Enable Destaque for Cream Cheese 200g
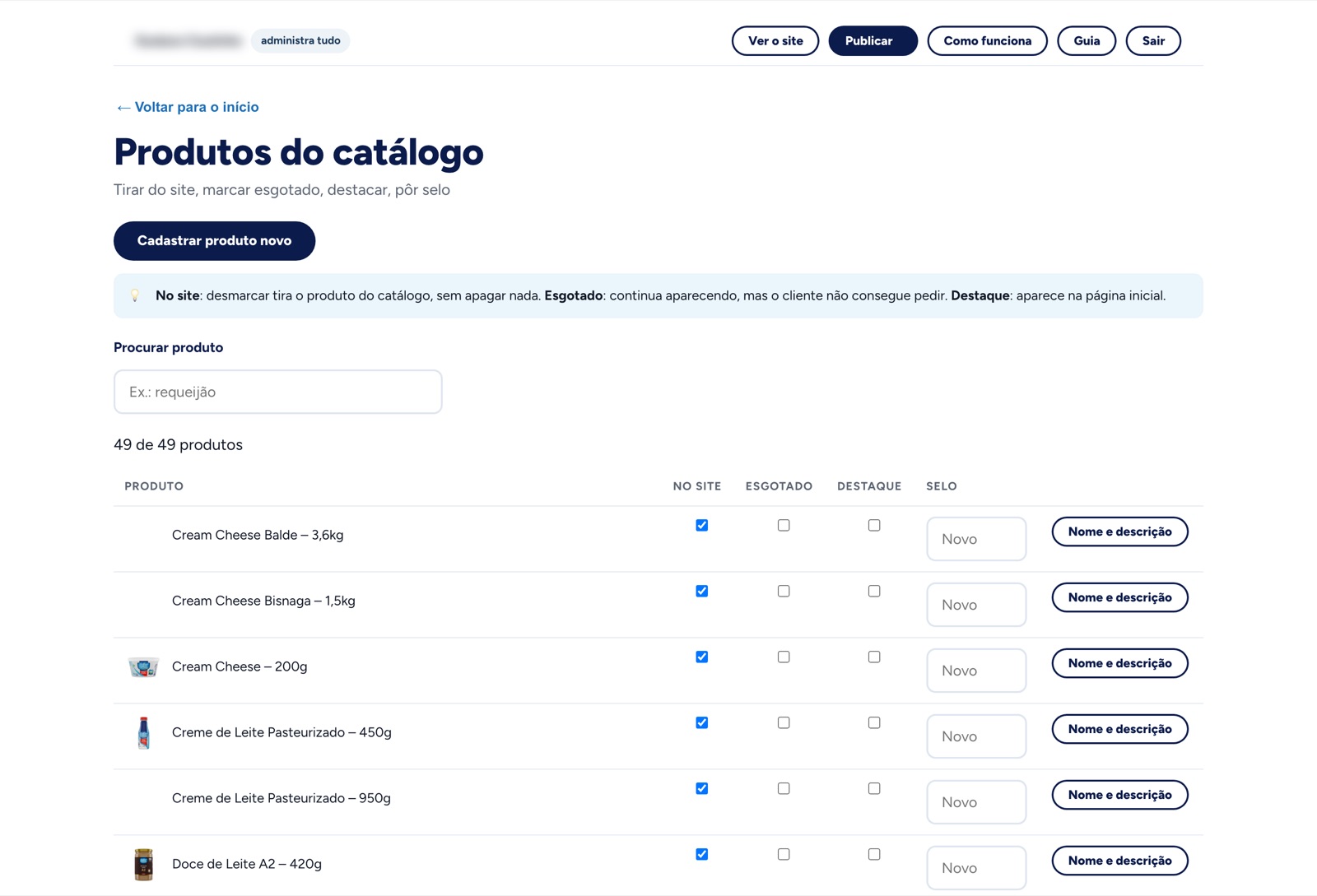 click(874, 657)
